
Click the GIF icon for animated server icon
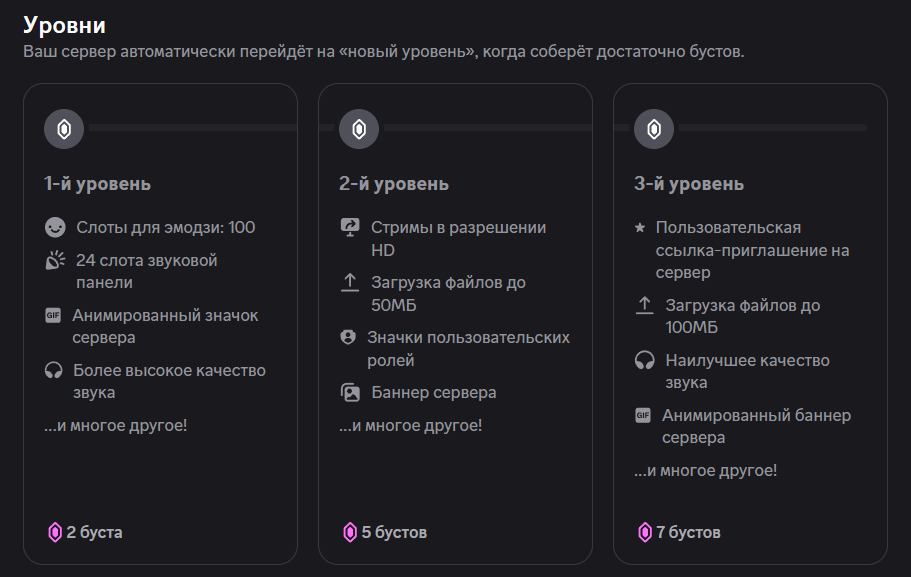click(53, 316)
